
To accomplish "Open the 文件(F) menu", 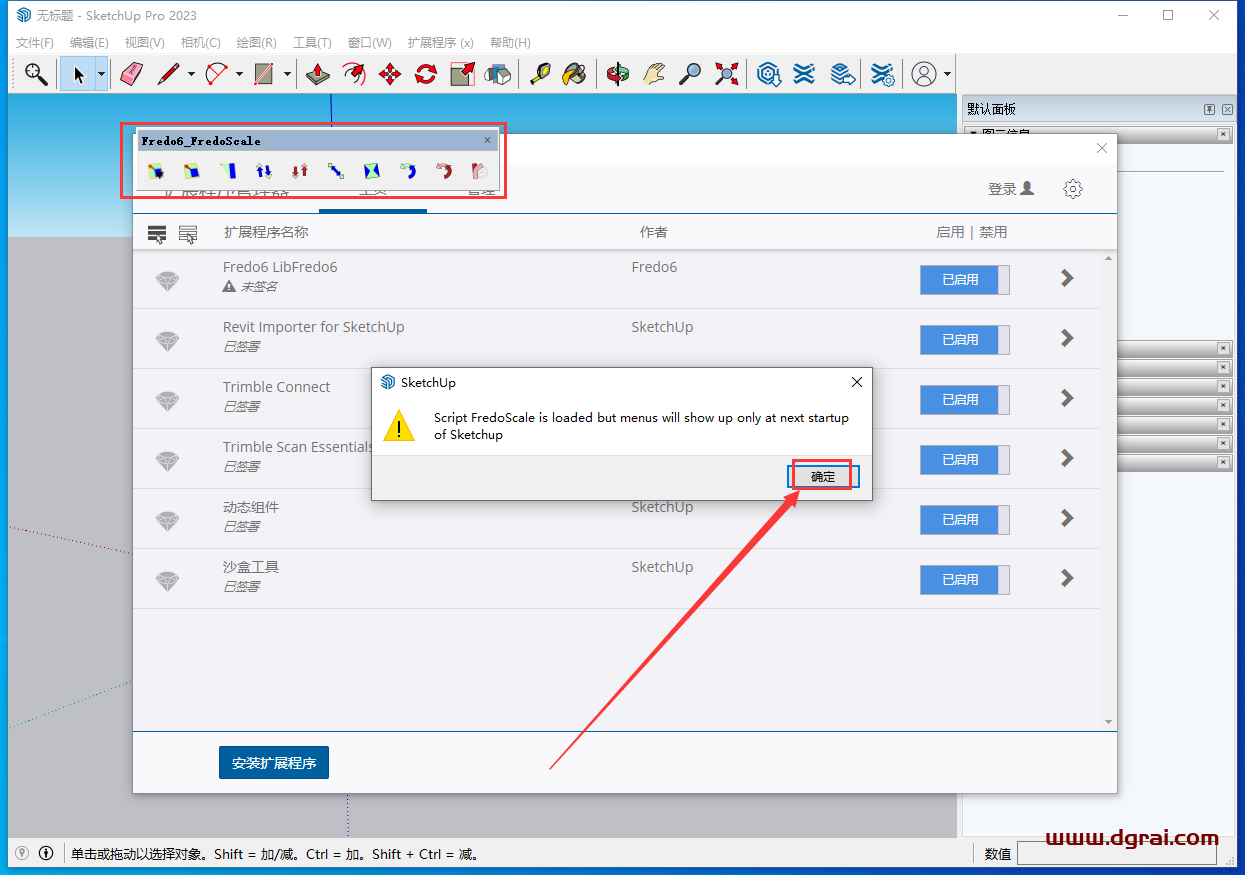I will tap(35, 43).
